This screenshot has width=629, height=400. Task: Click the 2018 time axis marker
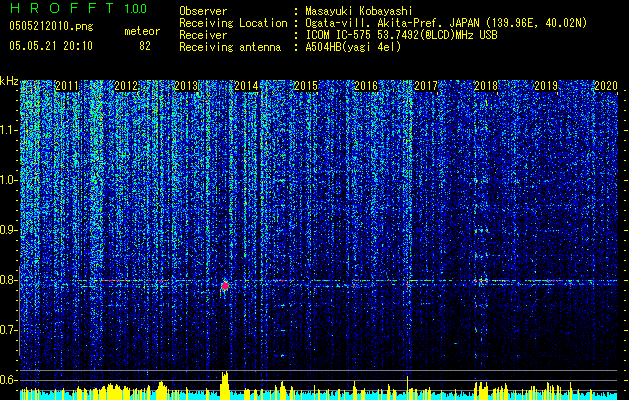coord(486,86)
